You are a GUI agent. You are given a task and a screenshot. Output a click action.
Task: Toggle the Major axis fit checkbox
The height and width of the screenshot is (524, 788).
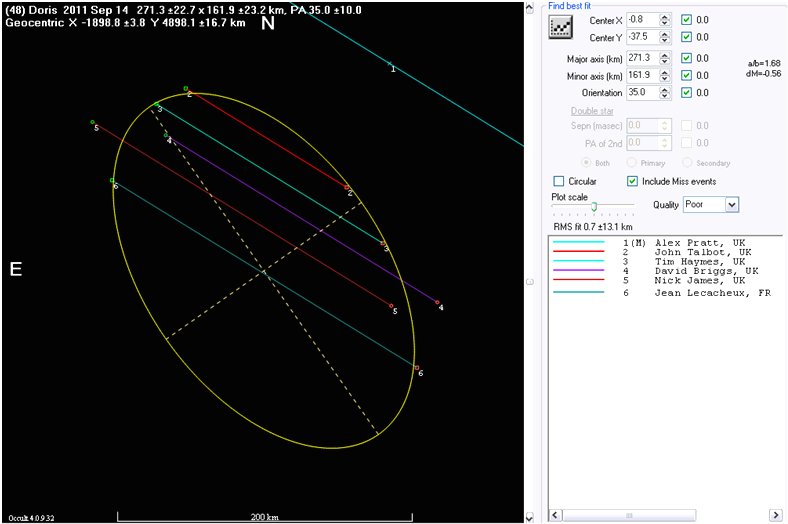click(686, 58)
